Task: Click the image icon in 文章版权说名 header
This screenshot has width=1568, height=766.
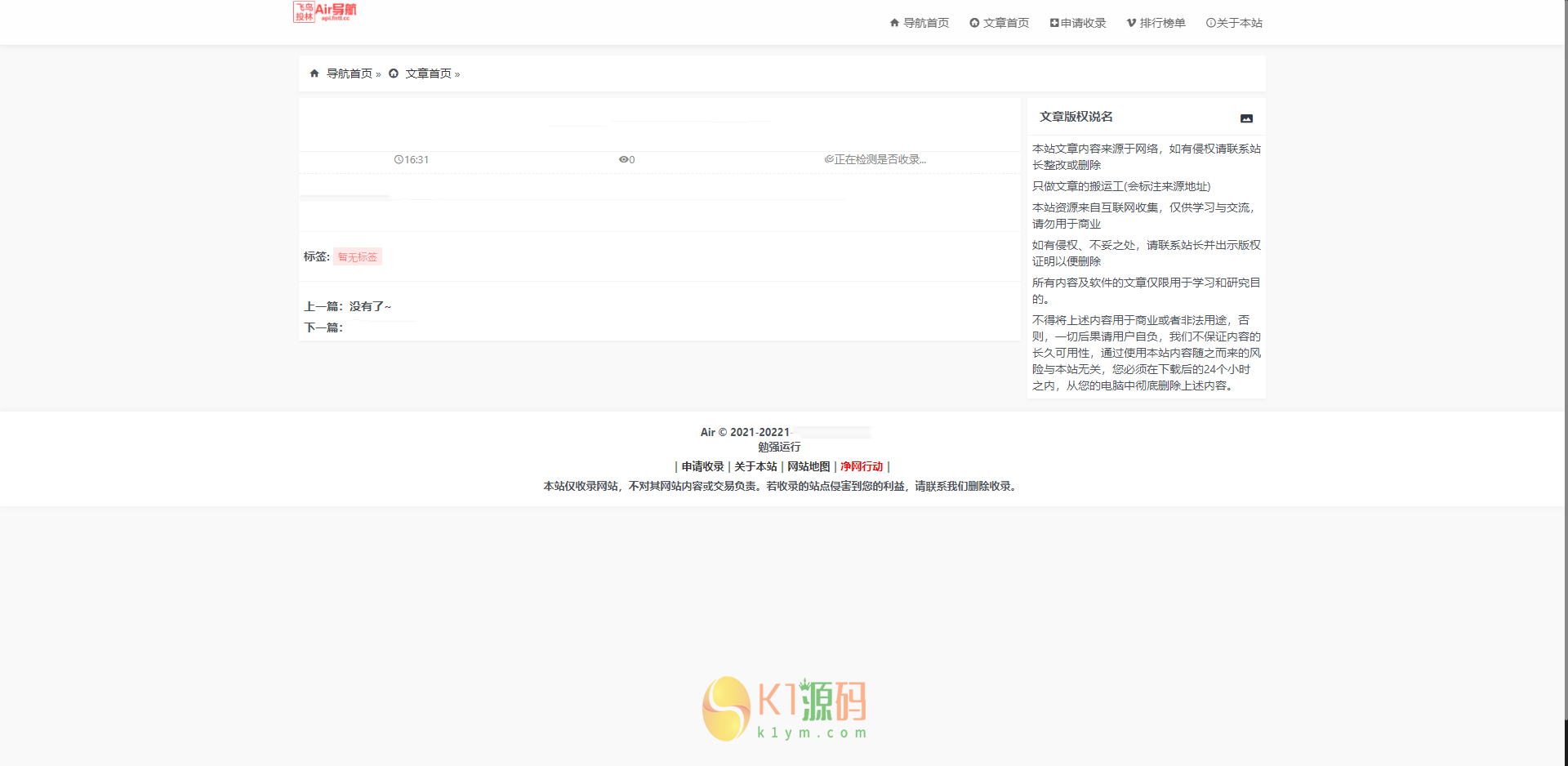Action: tap(1247, 118)
